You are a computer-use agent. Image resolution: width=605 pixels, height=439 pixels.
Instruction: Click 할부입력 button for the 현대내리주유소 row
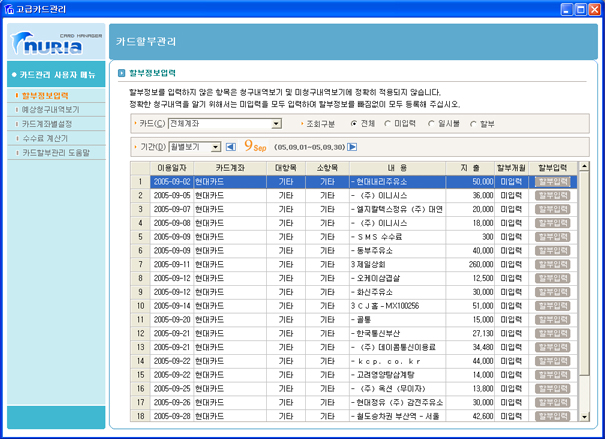pyautogui.click(x=552, y=182)
